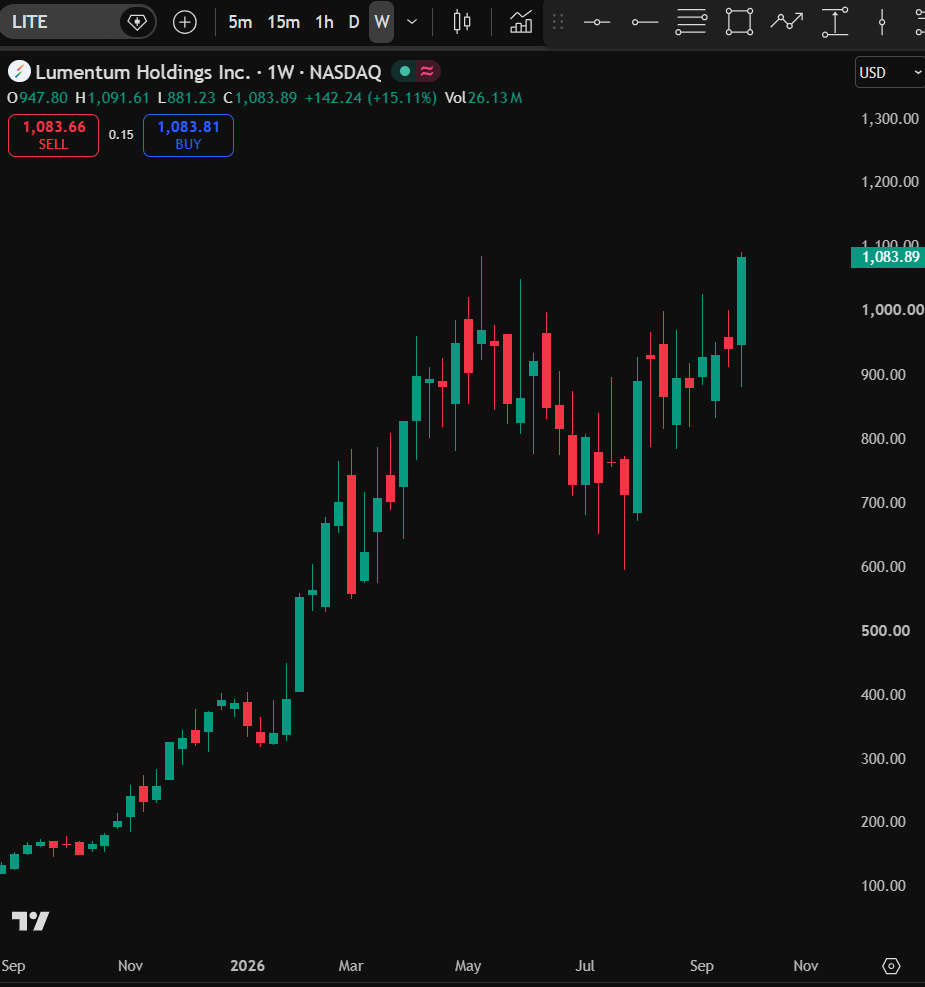The height and width of the screenshot is (987, 925).
Task: Click the May label on time axis
Action: [468, 966]
